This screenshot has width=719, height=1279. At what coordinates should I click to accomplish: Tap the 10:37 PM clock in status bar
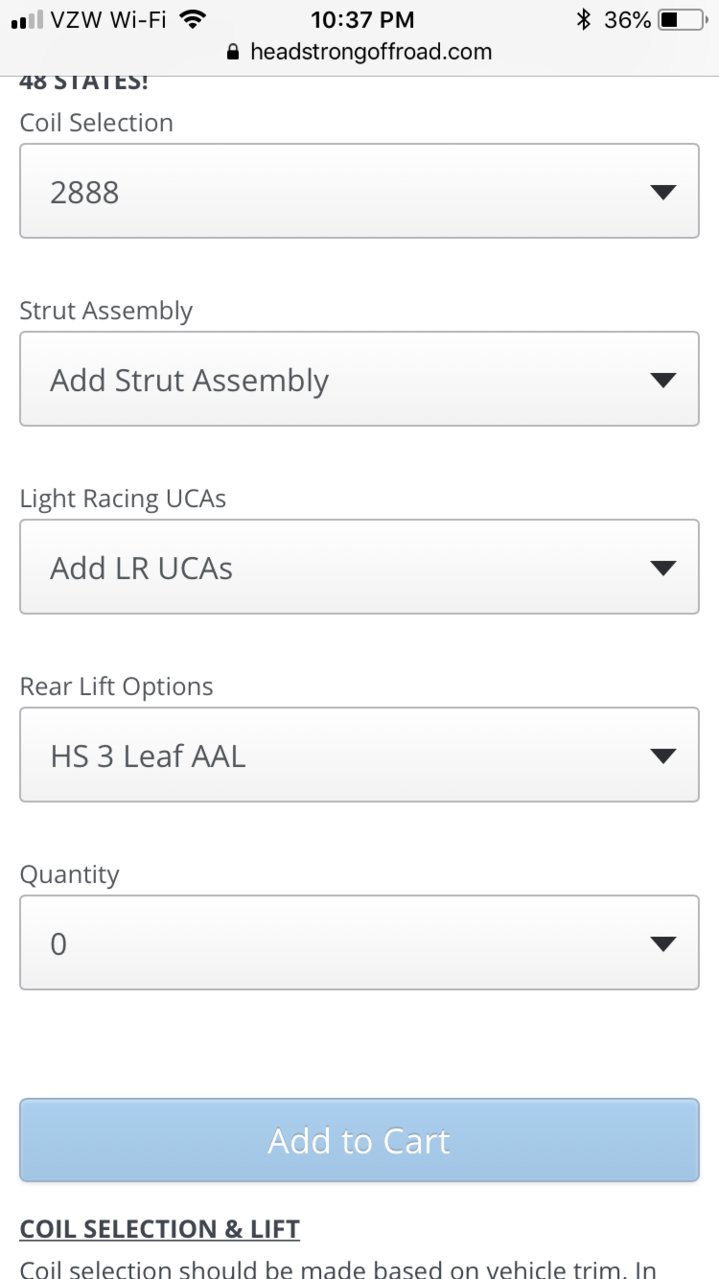pyautogui.click(x=362, y=19)
